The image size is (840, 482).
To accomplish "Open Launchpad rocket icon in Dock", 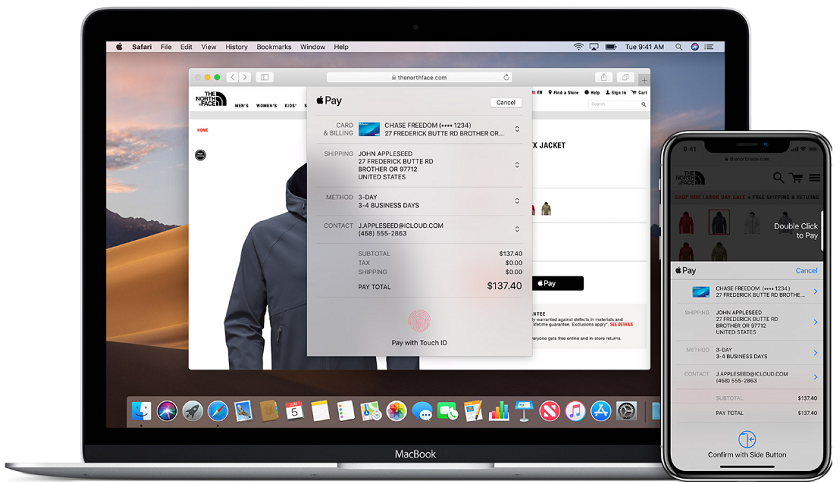I will [192, 411].
